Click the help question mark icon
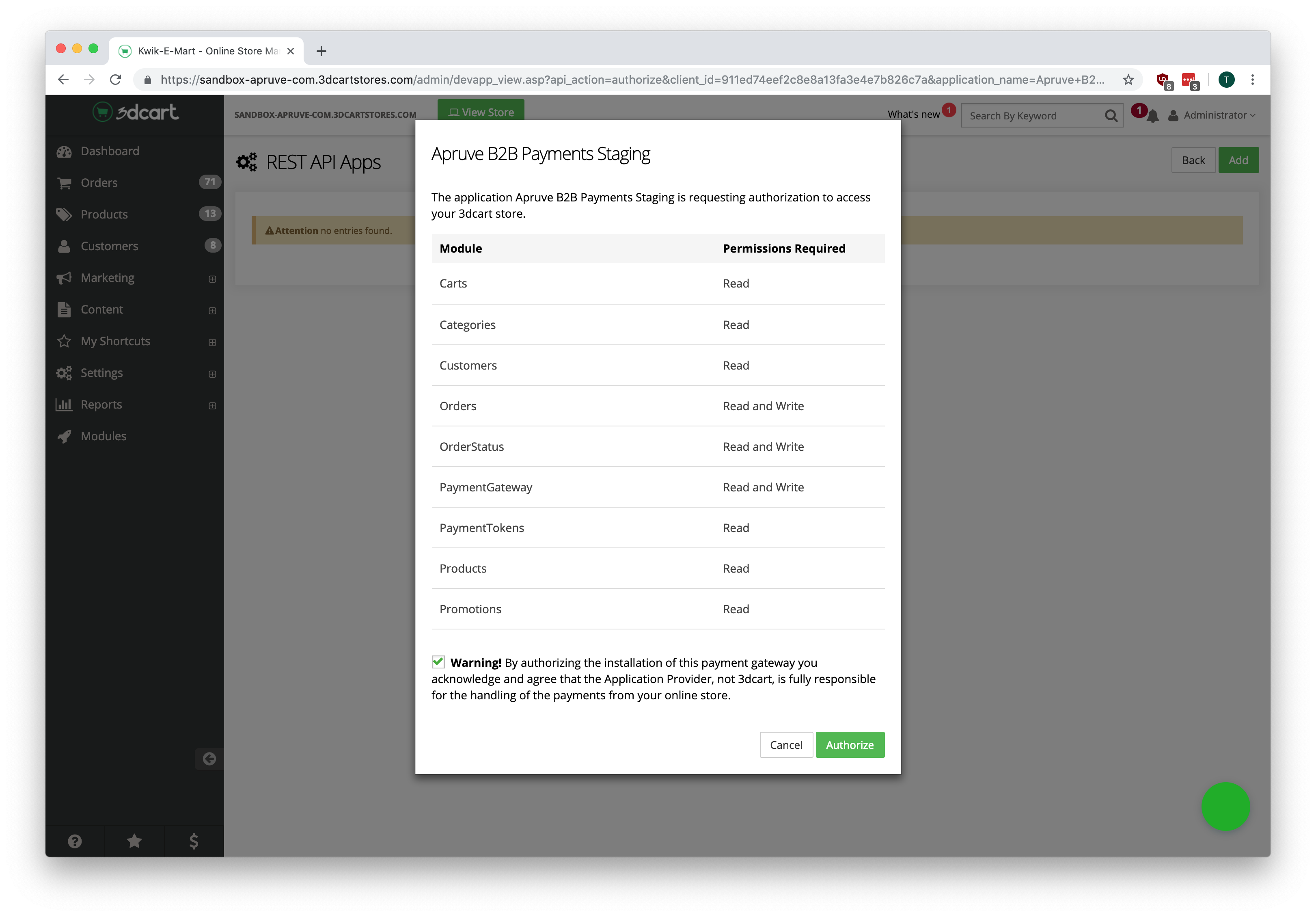1316x917 pixels. click(75, 841)
